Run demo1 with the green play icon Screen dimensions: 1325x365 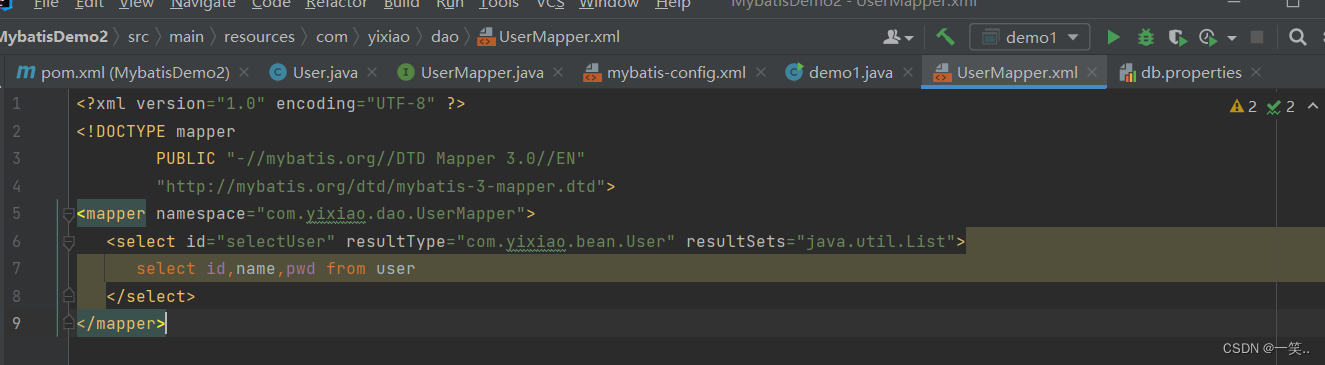click(x=1113, y=37)
